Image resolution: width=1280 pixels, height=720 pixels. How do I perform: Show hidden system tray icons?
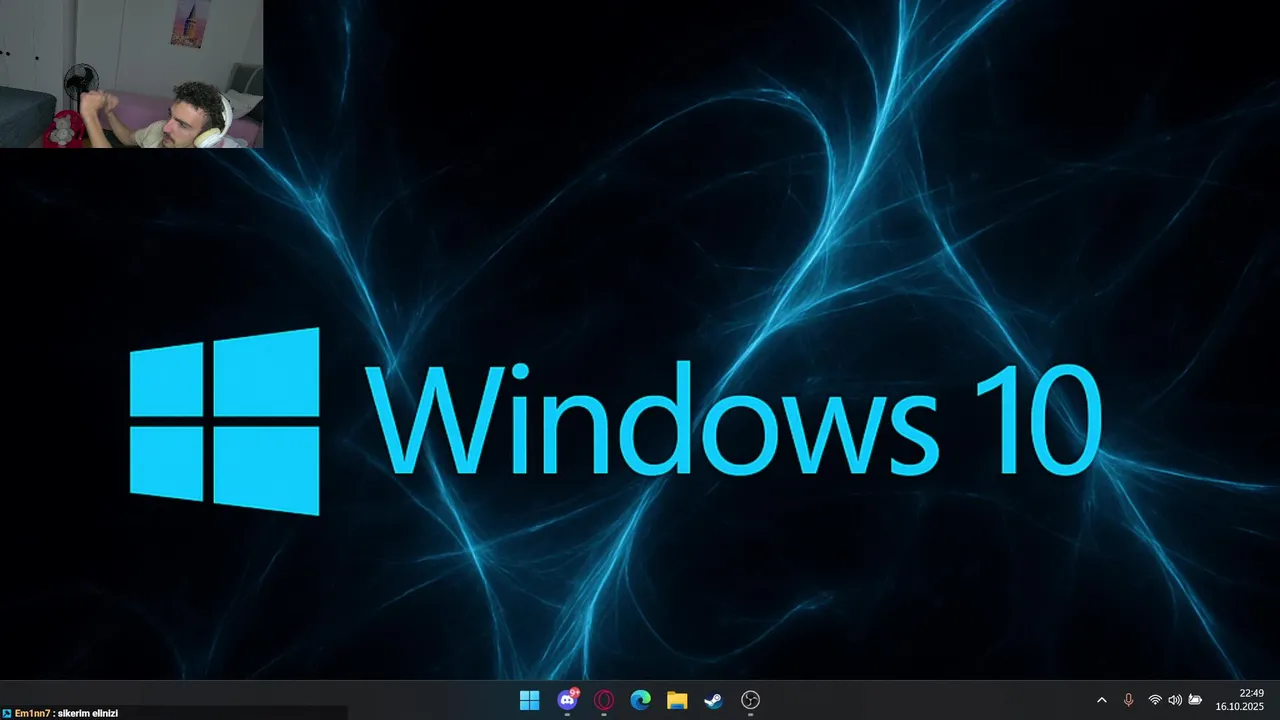1102,700
